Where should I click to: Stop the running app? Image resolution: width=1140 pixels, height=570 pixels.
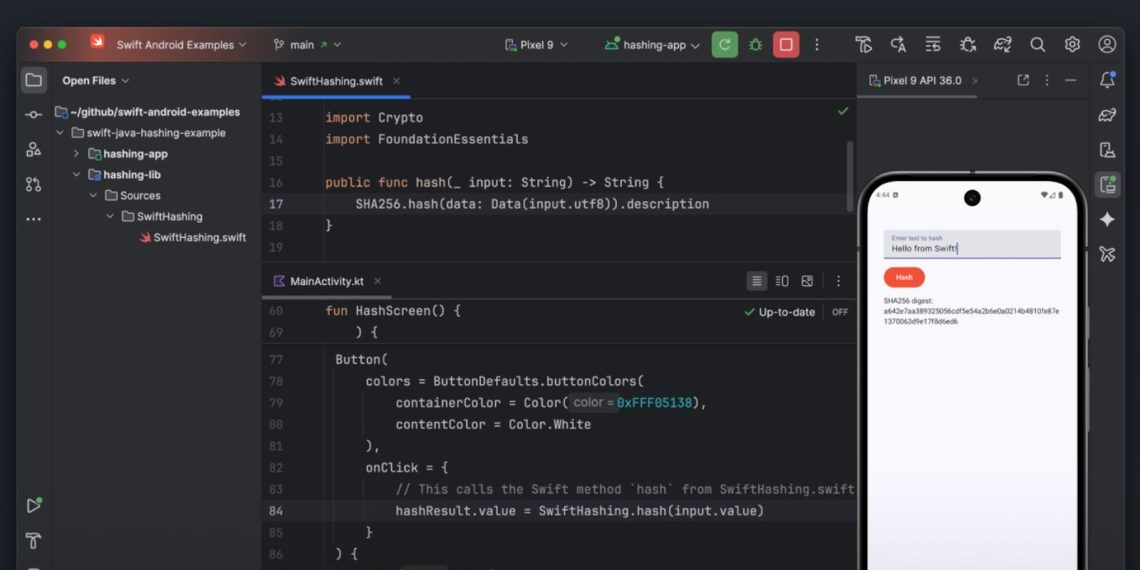pos(786,45)
